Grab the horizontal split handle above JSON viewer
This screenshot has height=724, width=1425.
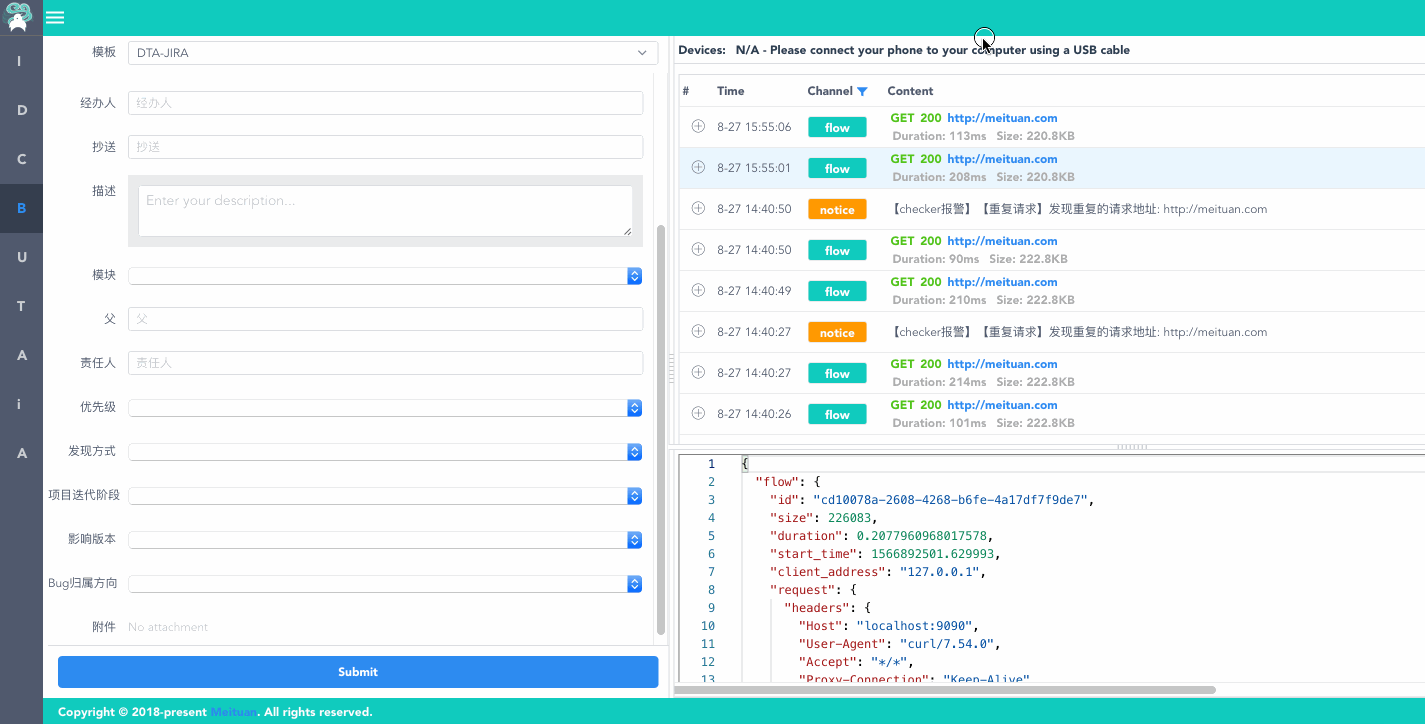[x=1132, y=447]
